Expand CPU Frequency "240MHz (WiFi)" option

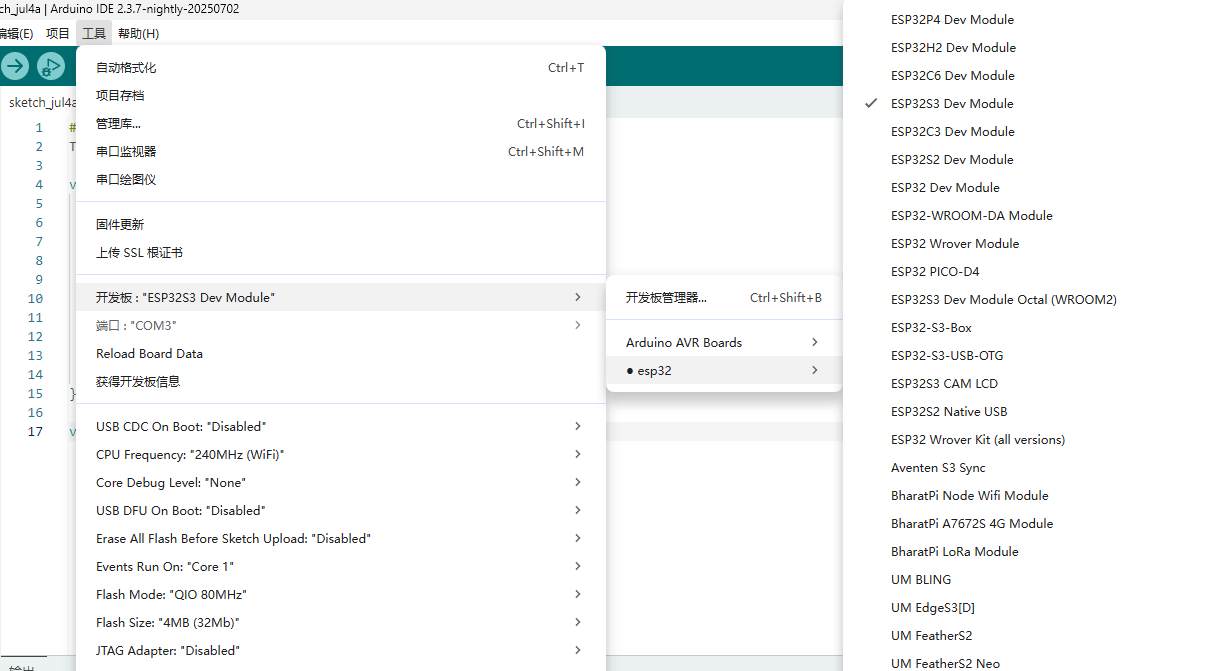[341, 455]
